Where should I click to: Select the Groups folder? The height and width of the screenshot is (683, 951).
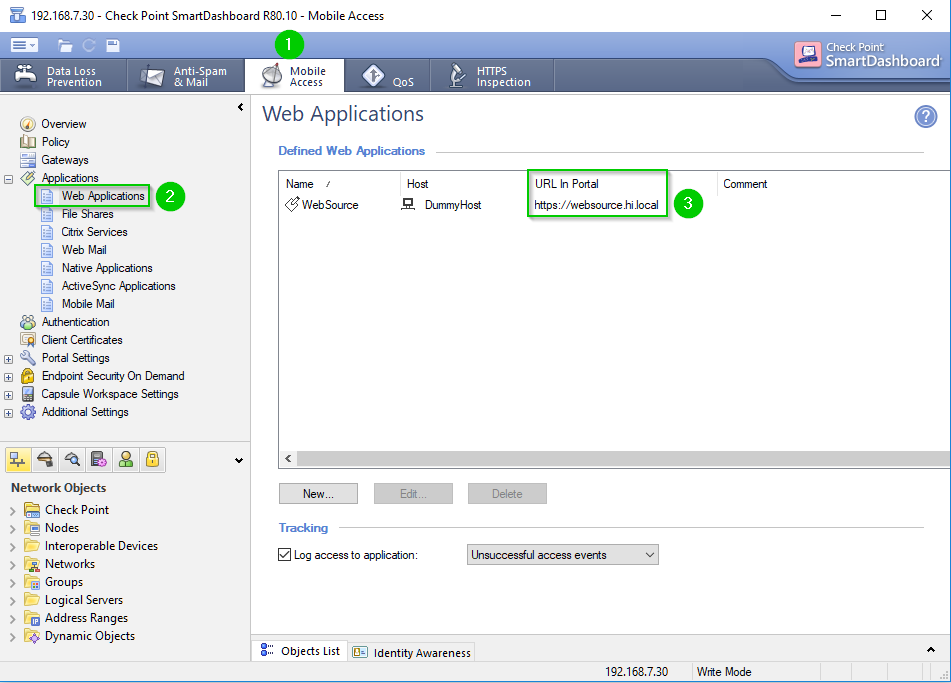pyautogui.click(x=53, y=582)
